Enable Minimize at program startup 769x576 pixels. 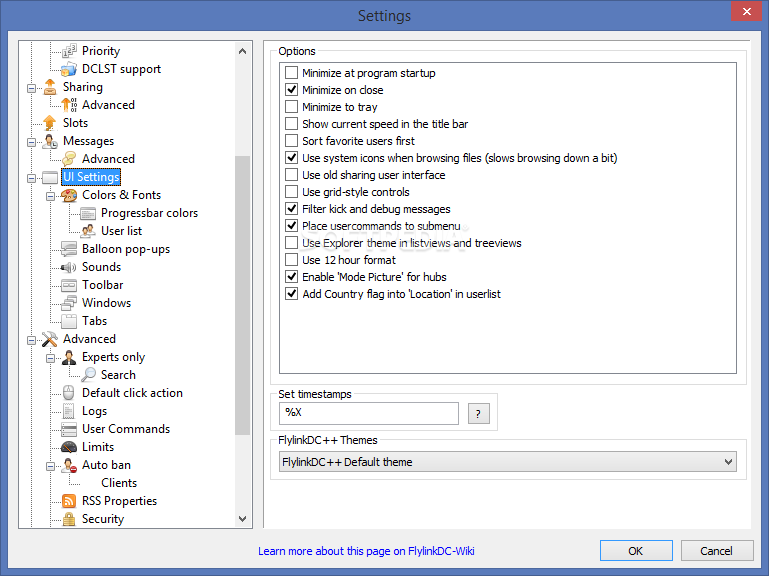tap(291, 73)
